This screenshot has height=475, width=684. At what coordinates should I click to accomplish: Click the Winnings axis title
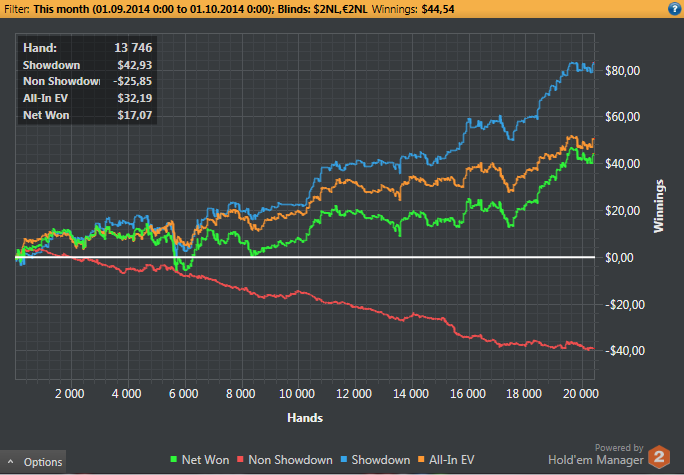(658, 206)
